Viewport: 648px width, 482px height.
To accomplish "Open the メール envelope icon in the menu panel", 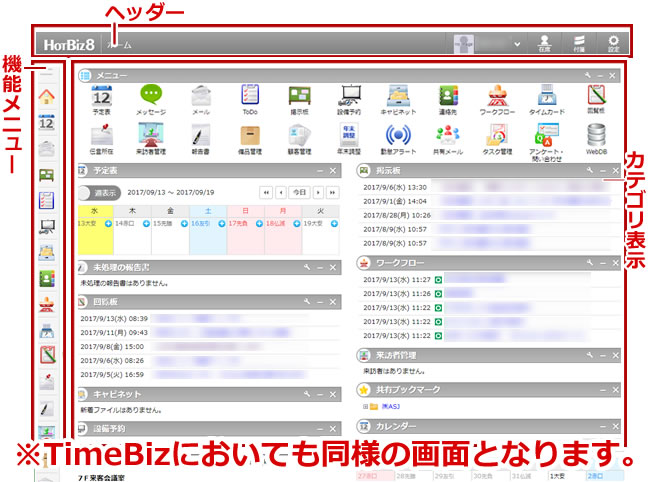I will [201, 95].
